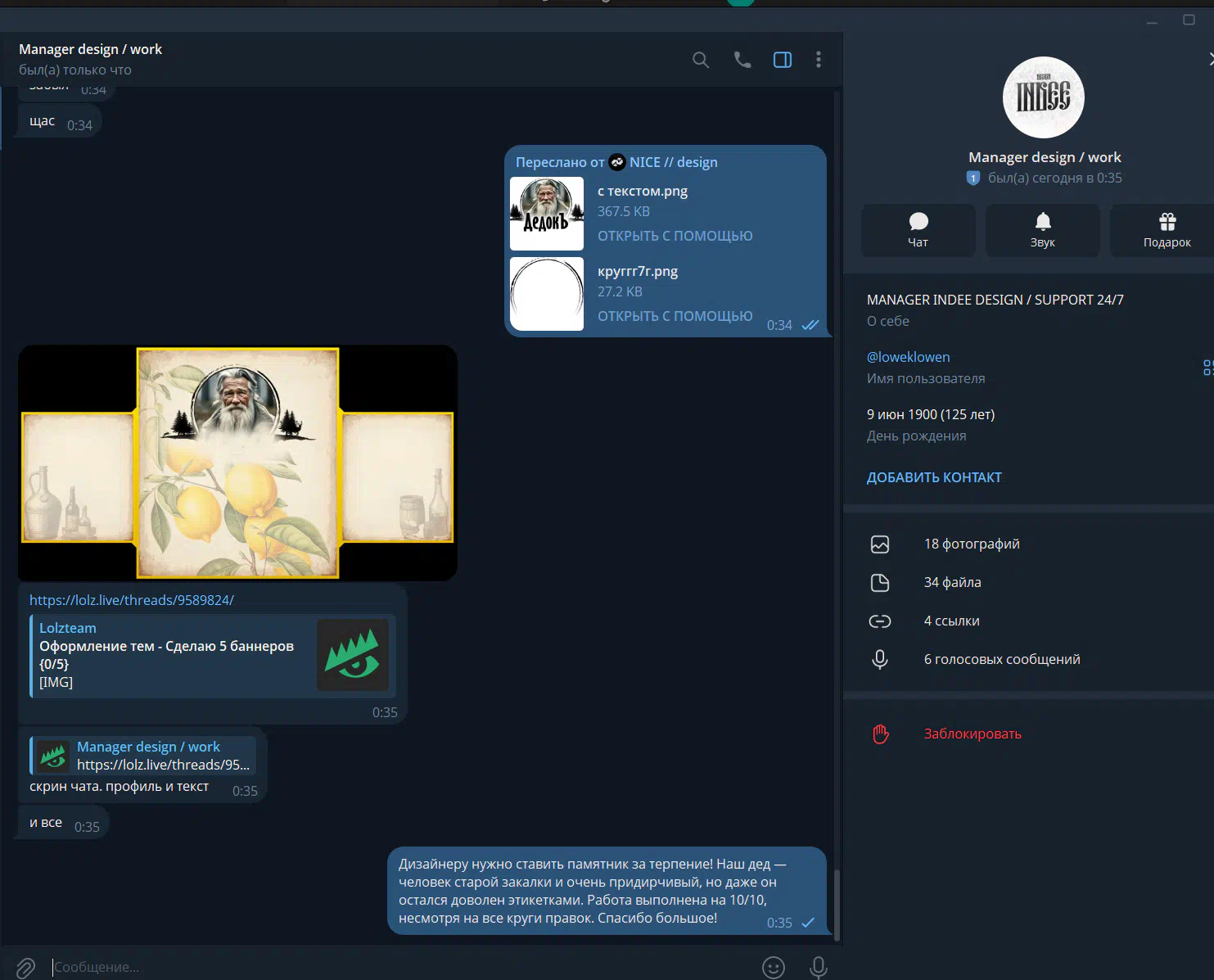Open the Lolzteam link preview card
The height and width of the screenshot is (980, 1214).
(213, 656)
